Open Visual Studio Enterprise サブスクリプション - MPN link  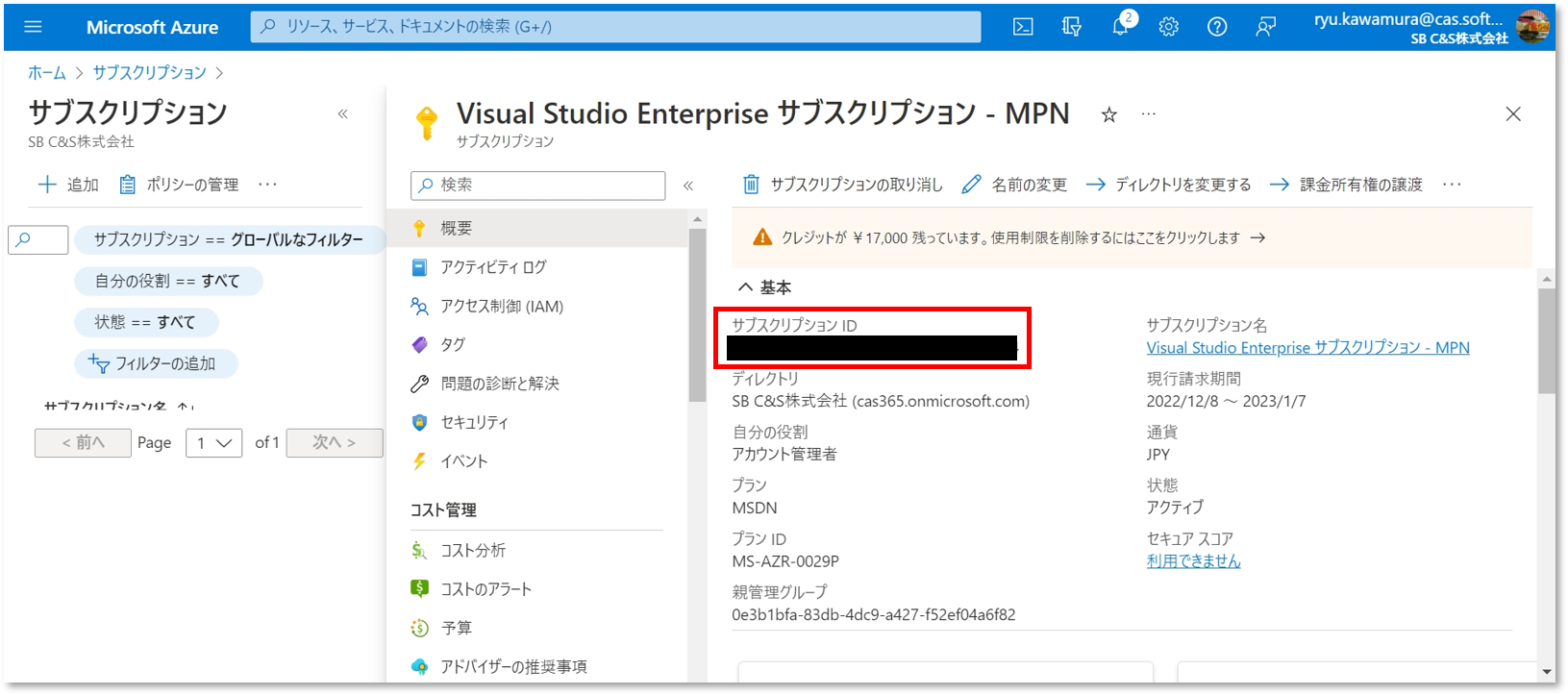tap(1307, 348)
